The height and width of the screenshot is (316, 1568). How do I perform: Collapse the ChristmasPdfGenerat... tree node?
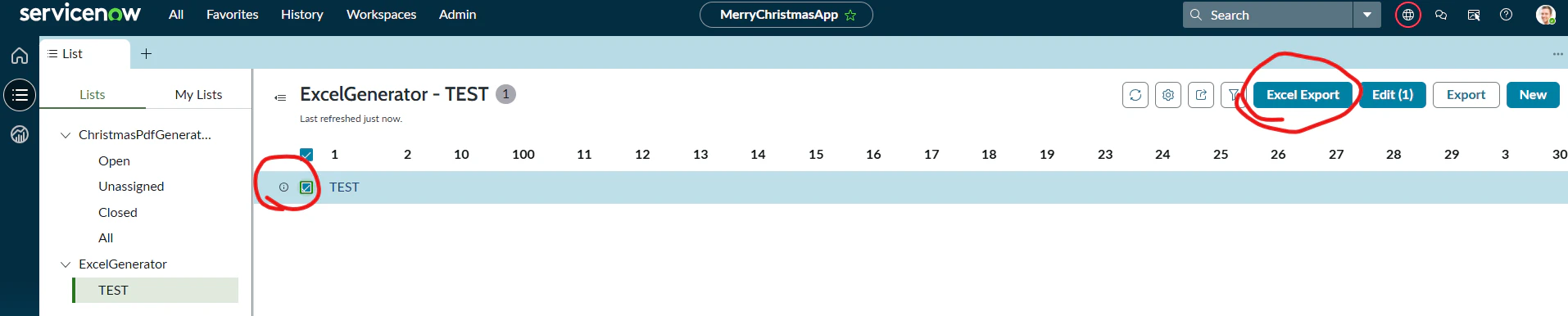coord(66,135)
